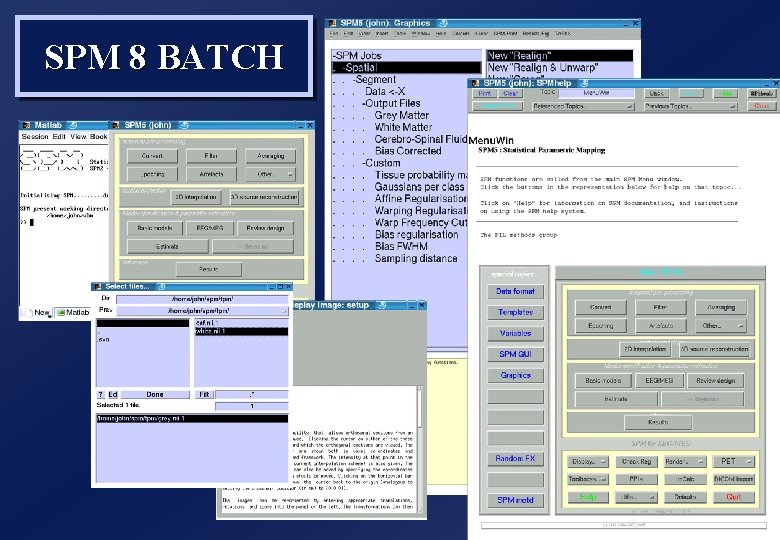Click the Graphics window title-bar app icon

point(332,23)
